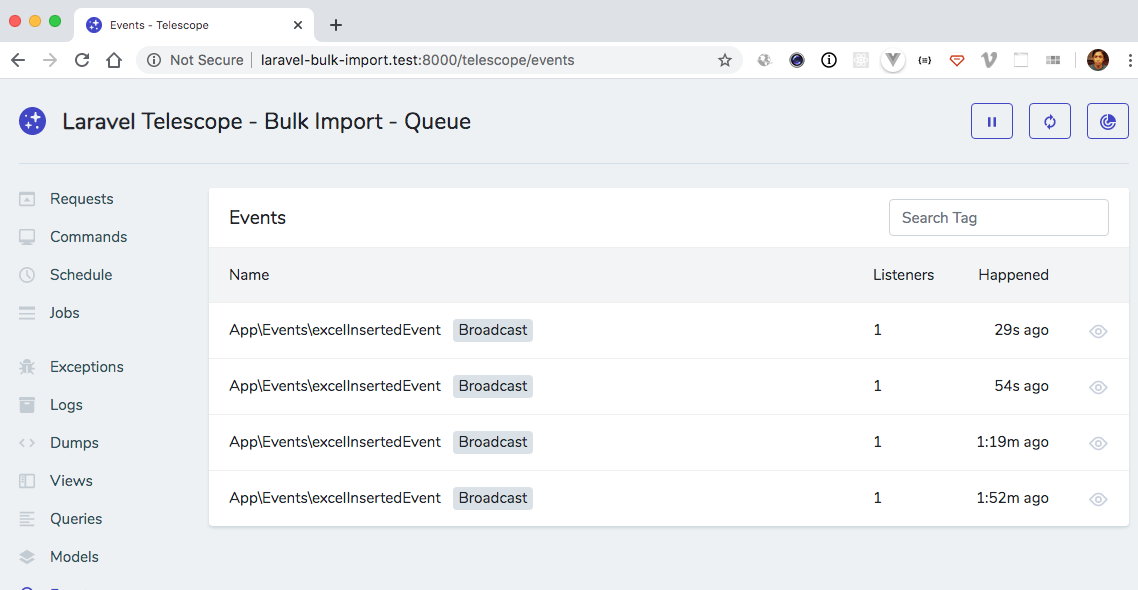Viewport: 1138px width, 590px height.
Task: Click the Happened column header
Action: (x=1013, y=275)
